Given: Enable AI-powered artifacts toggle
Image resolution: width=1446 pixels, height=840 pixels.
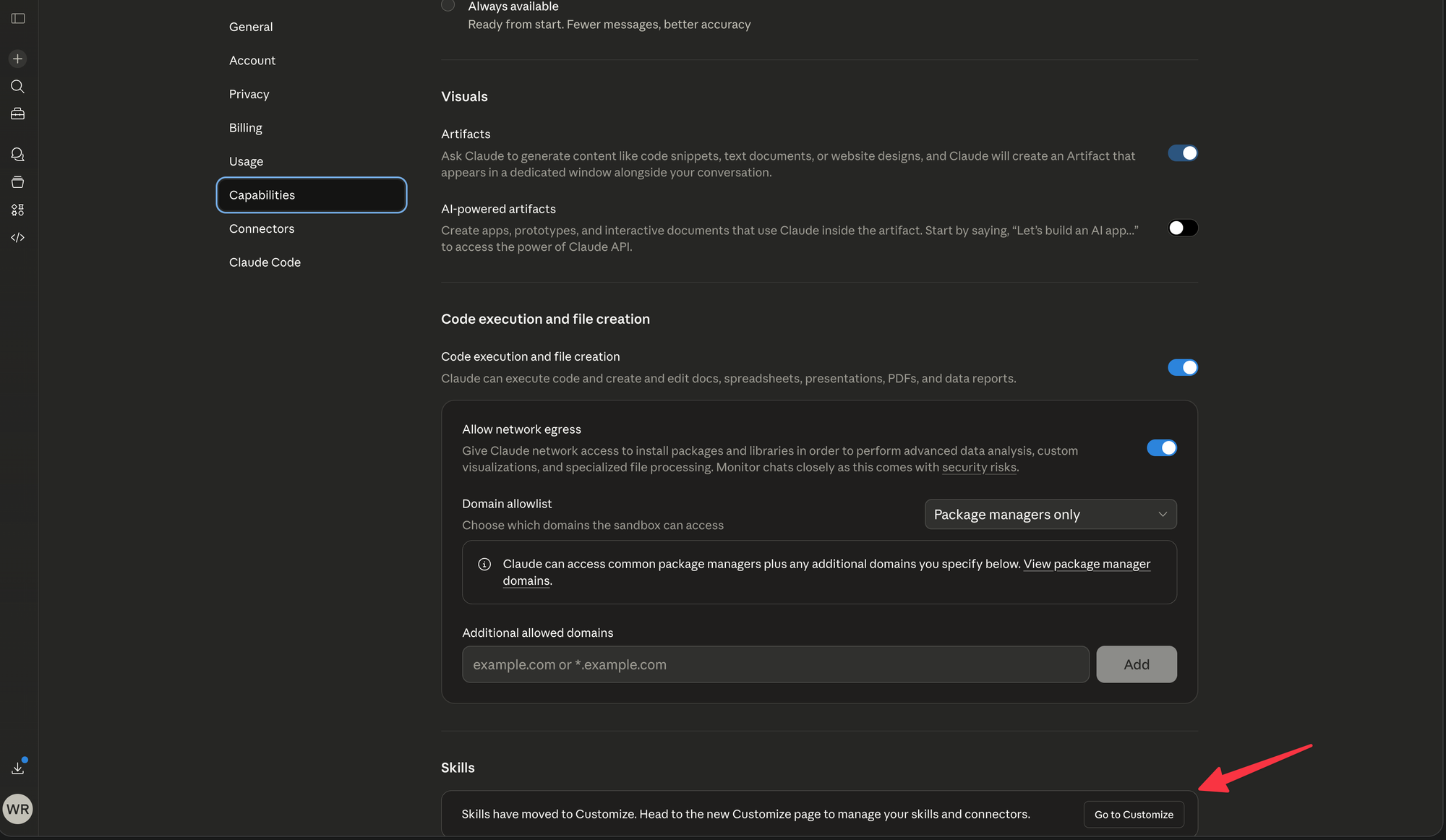Looking at the screenshot, I should click(1183, 228).
